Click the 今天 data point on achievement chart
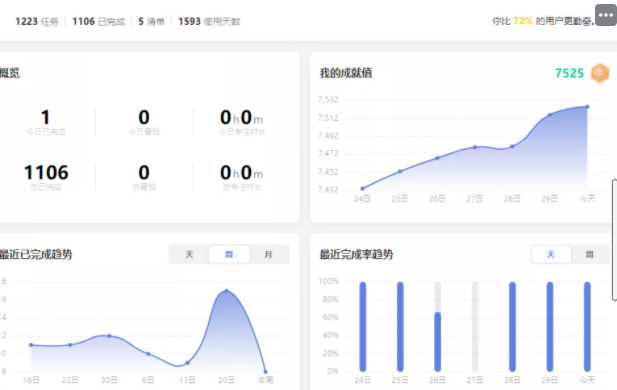The height and width of the screenshot is (390, 617). [x=587, y=107]
